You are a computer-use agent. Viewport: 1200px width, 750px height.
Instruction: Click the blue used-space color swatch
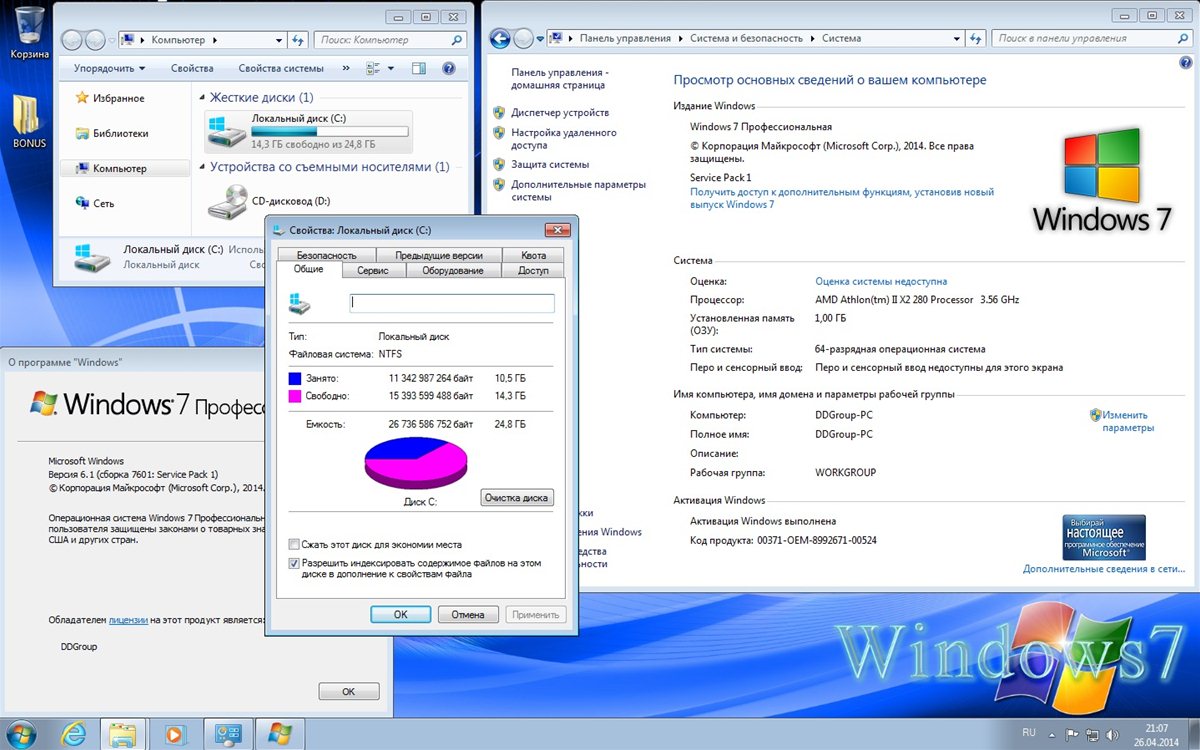tap(295, 379)
